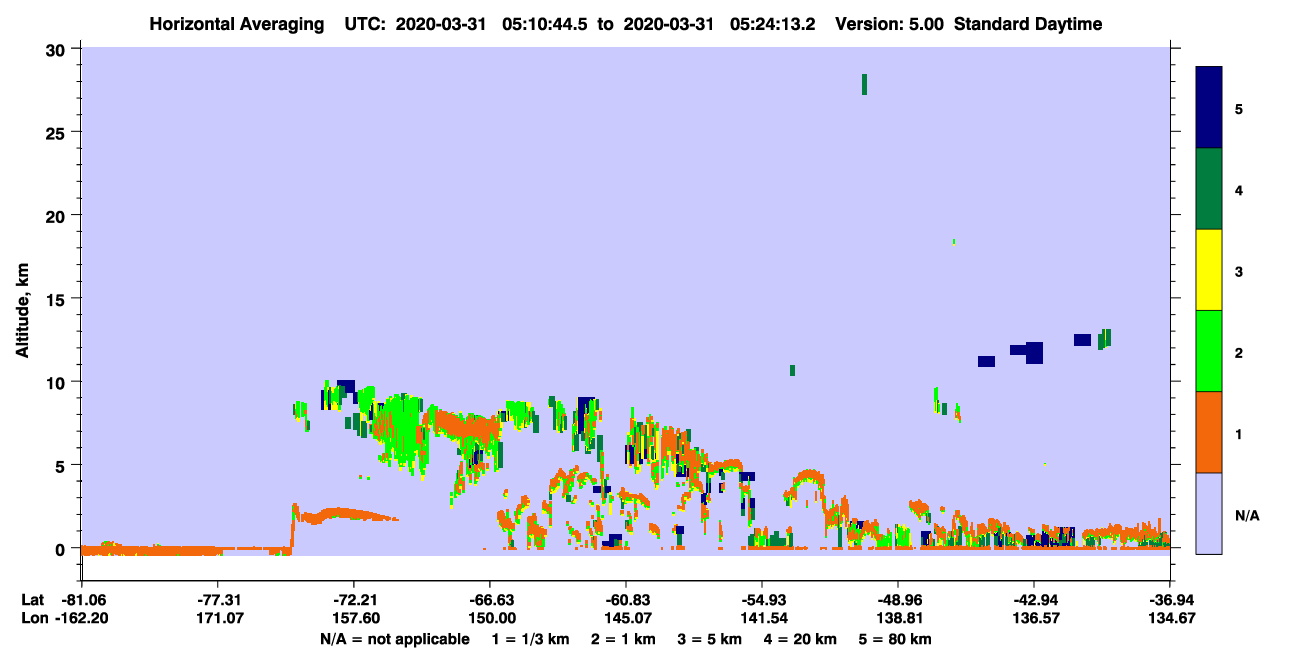Click the dark green colorbar segment labeled 4

(1209, 189)
